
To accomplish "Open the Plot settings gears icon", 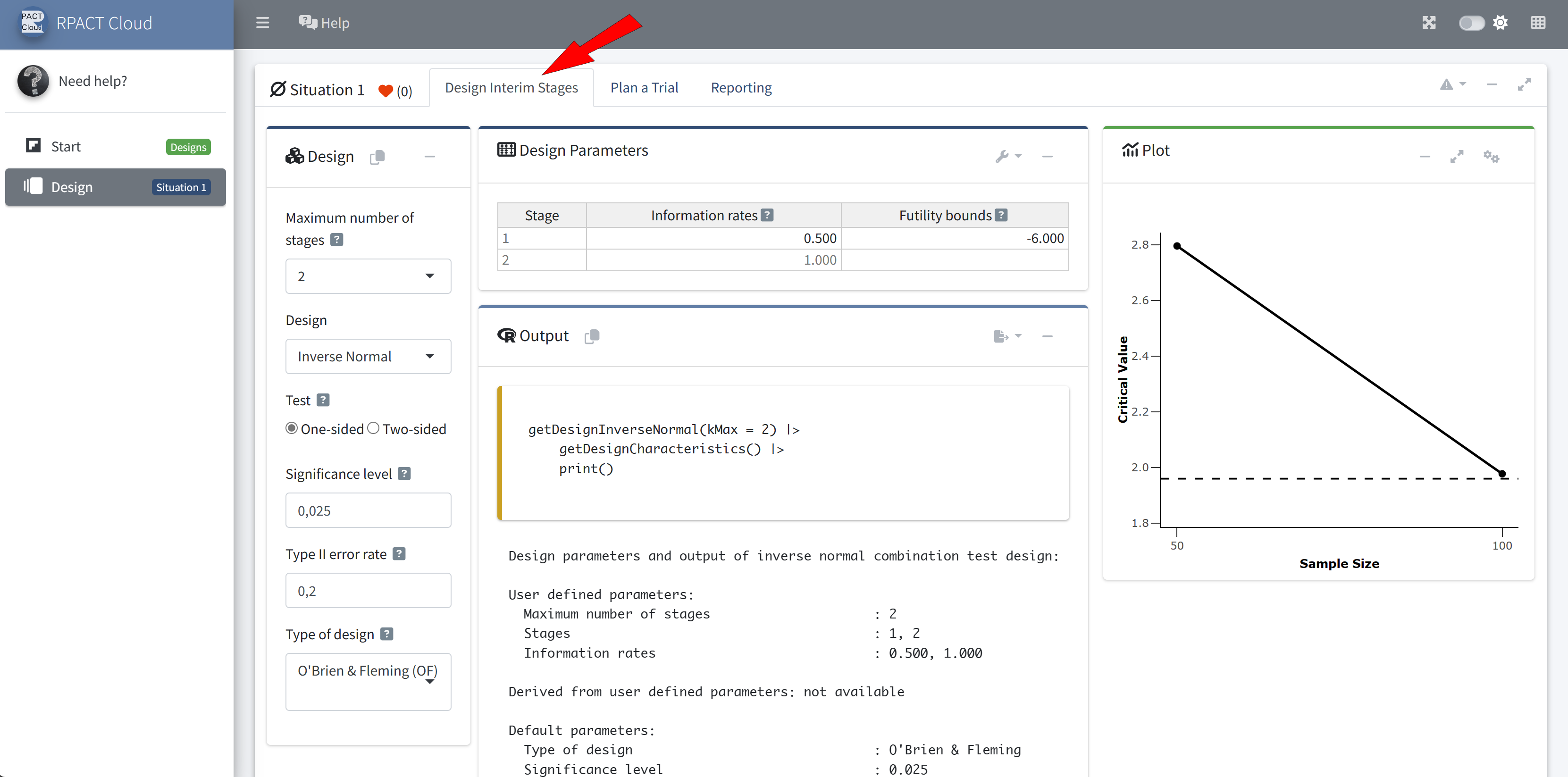I will click(1491, 156).
